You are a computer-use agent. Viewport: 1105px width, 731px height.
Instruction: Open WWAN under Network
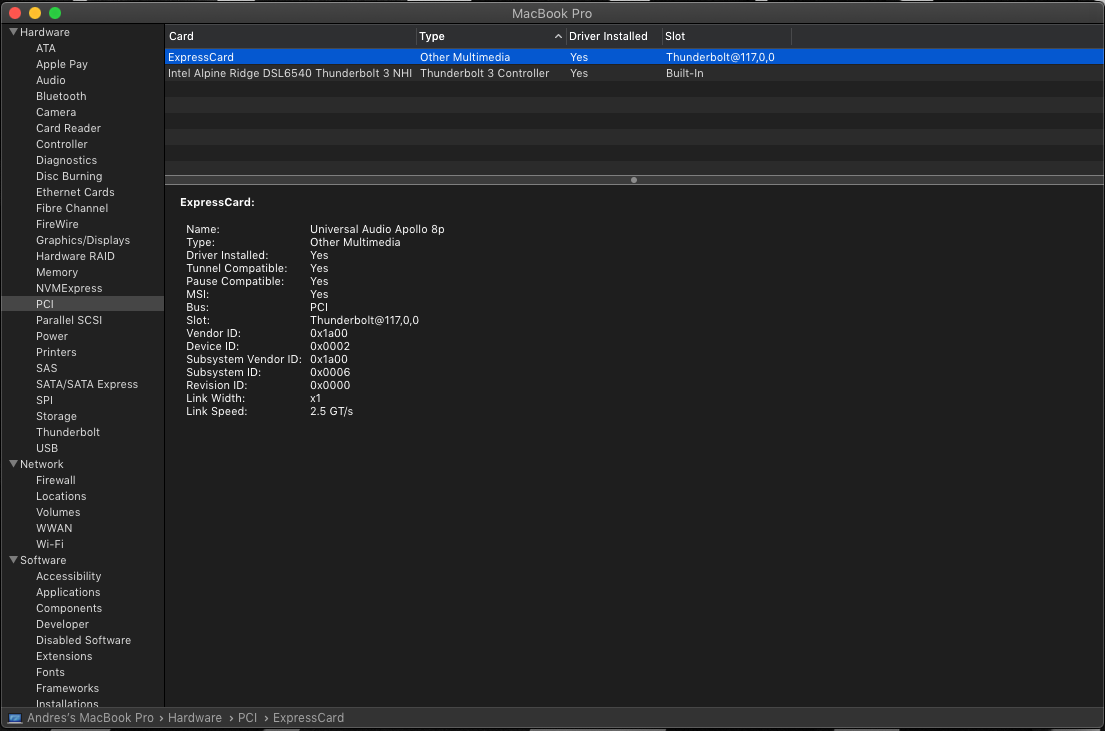click(x=54, y=528)
